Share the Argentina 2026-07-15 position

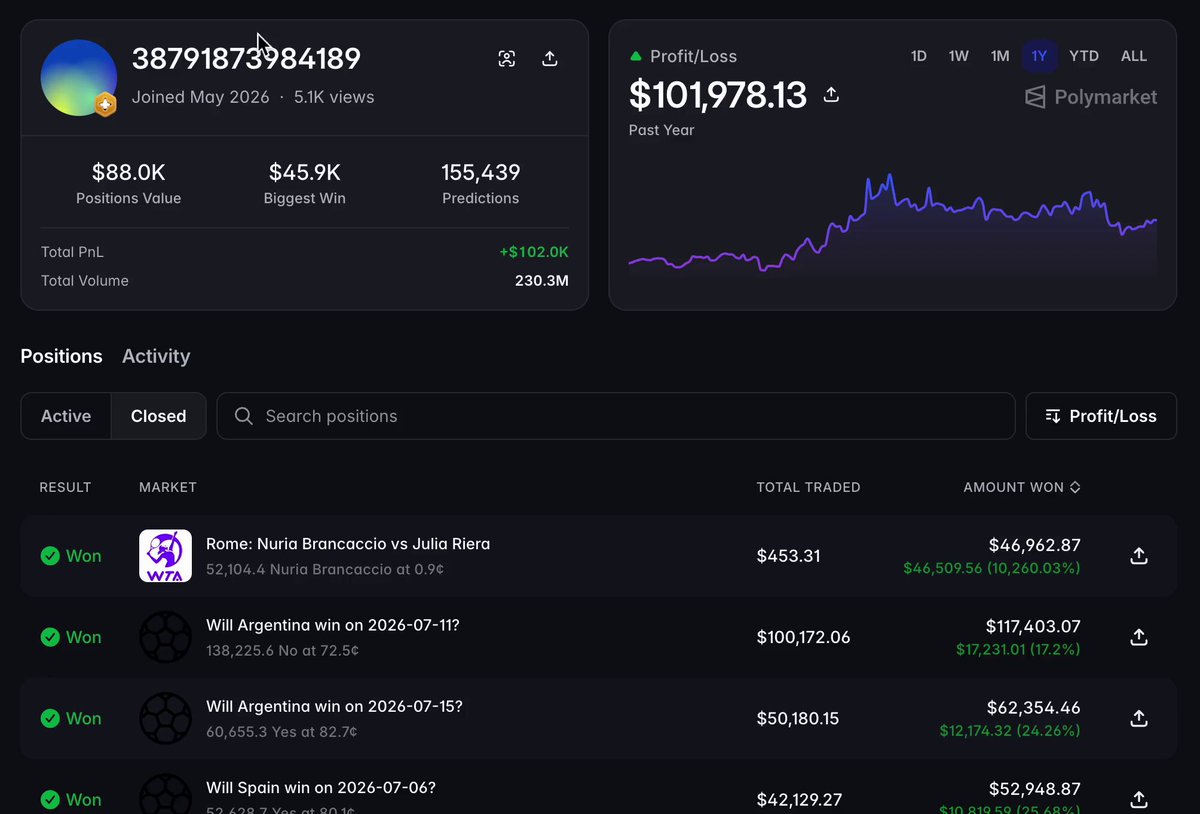coord(1138,718)
